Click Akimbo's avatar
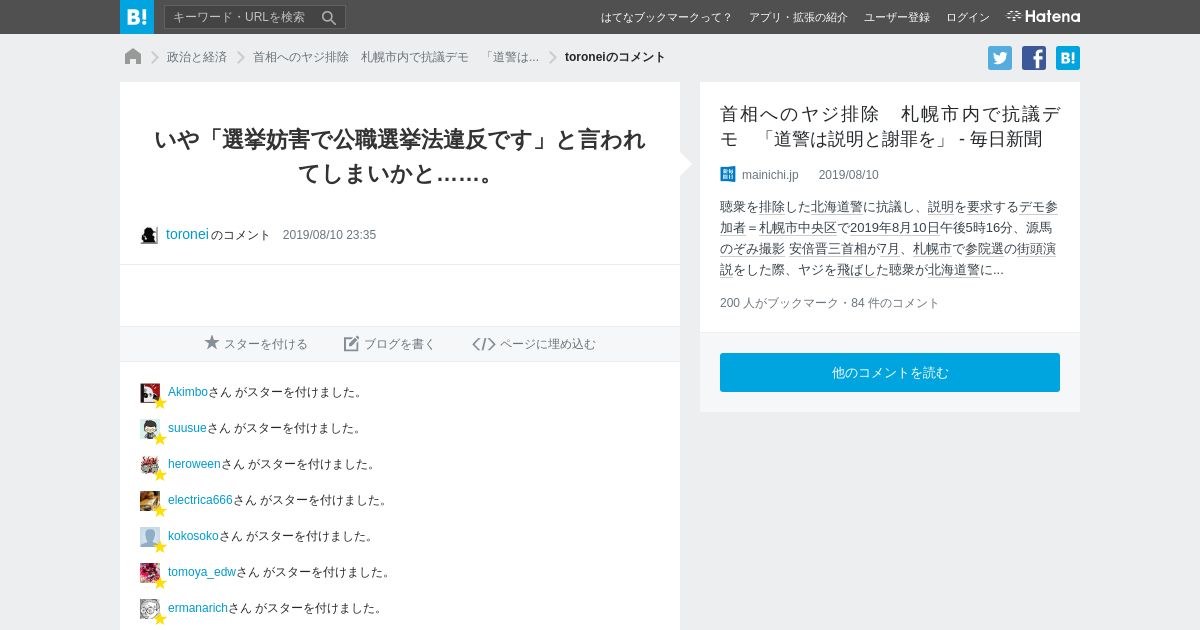The height and width of the screenshot is (630, 1200). point(150,393)
